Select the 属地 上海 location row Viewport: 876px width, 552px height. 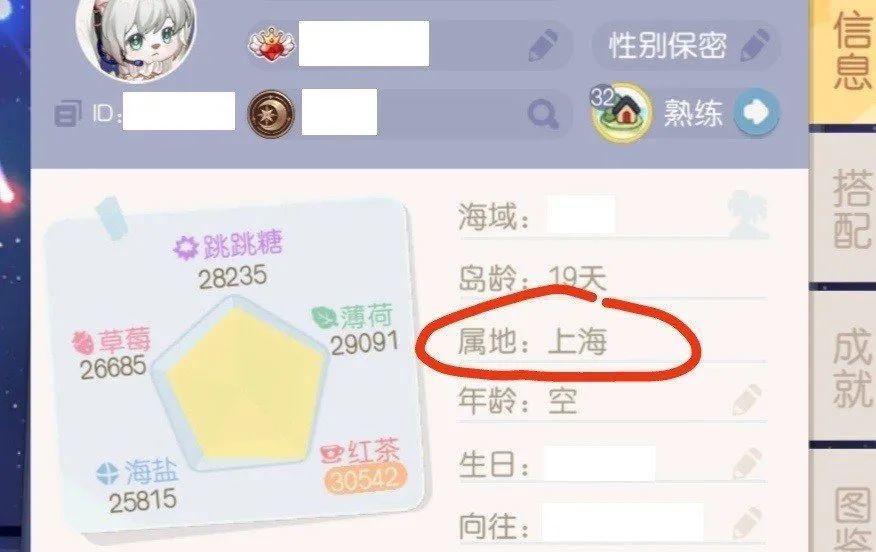click(x=612, y=342)
